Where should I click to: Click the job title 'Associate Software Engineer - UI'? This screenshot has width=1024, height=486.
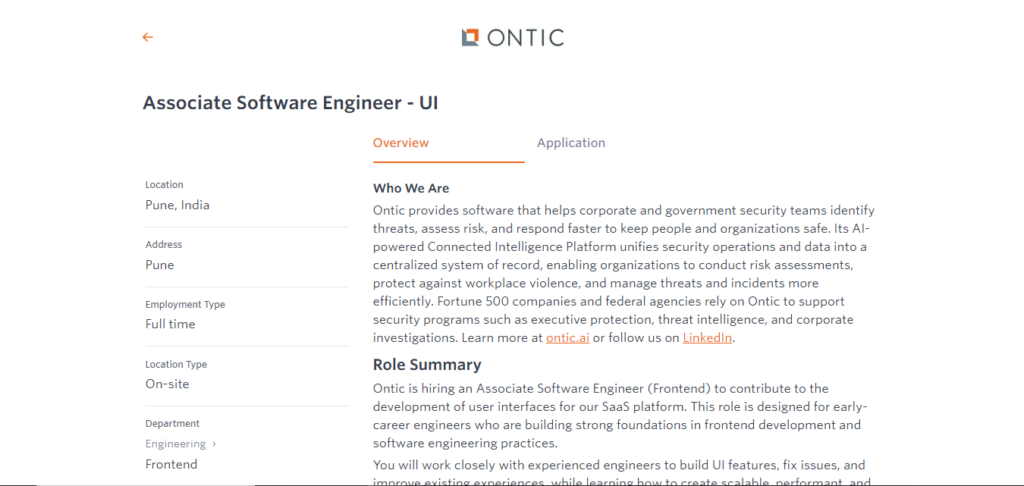point(290,103)
